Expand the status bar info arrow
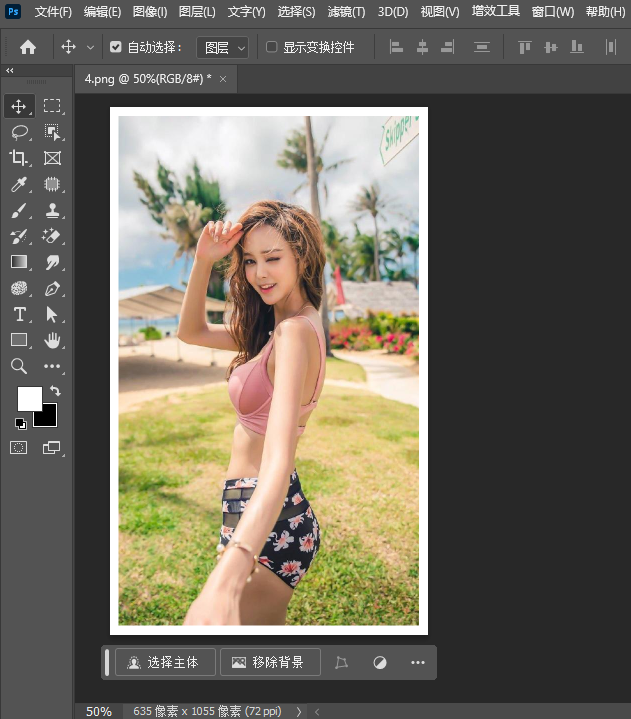The width and height of the screenshot is (631, 719). pos(298,712)
